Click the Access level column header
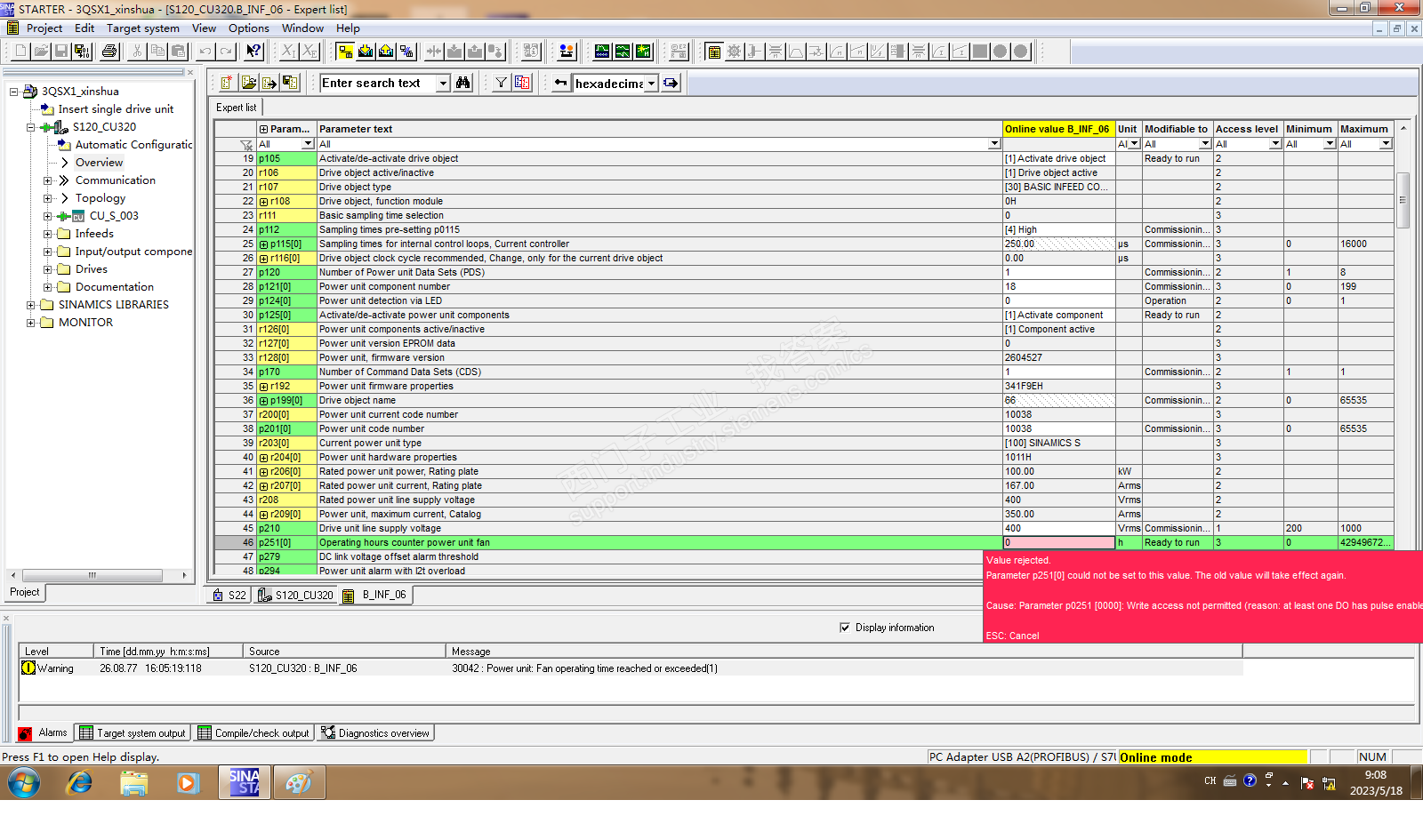Image resolution: width=1423 pixels, height=840 pixels. click(1247, 129)
